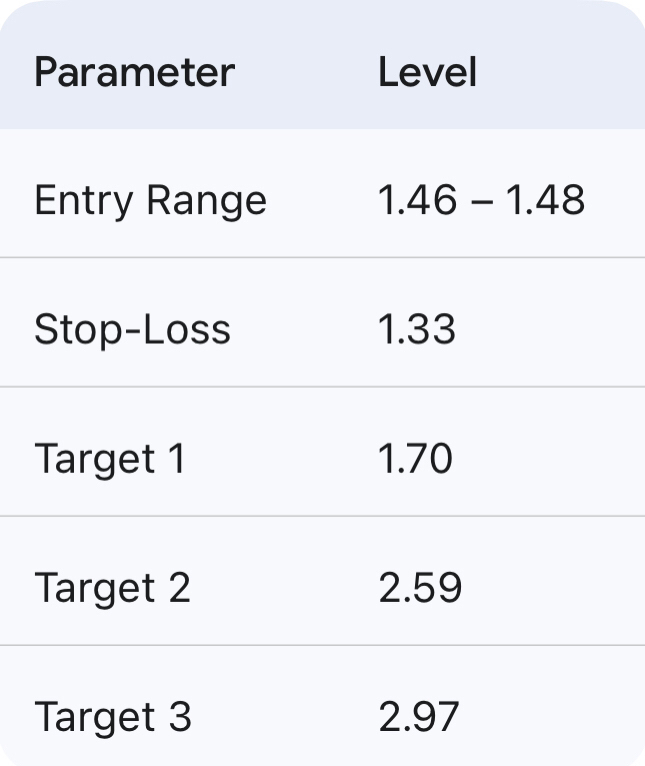The height and width of the screenshot is (766, 645).
Task: Click the dash between the entry range values
Action: click(482, 203)
